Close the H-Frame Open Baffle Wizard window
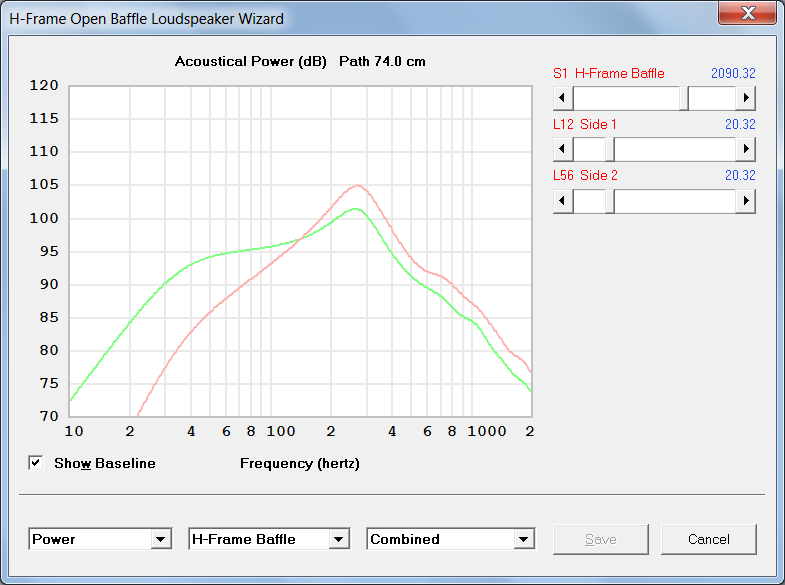This screenshot has width=785, height=585. tap(747, 12)
